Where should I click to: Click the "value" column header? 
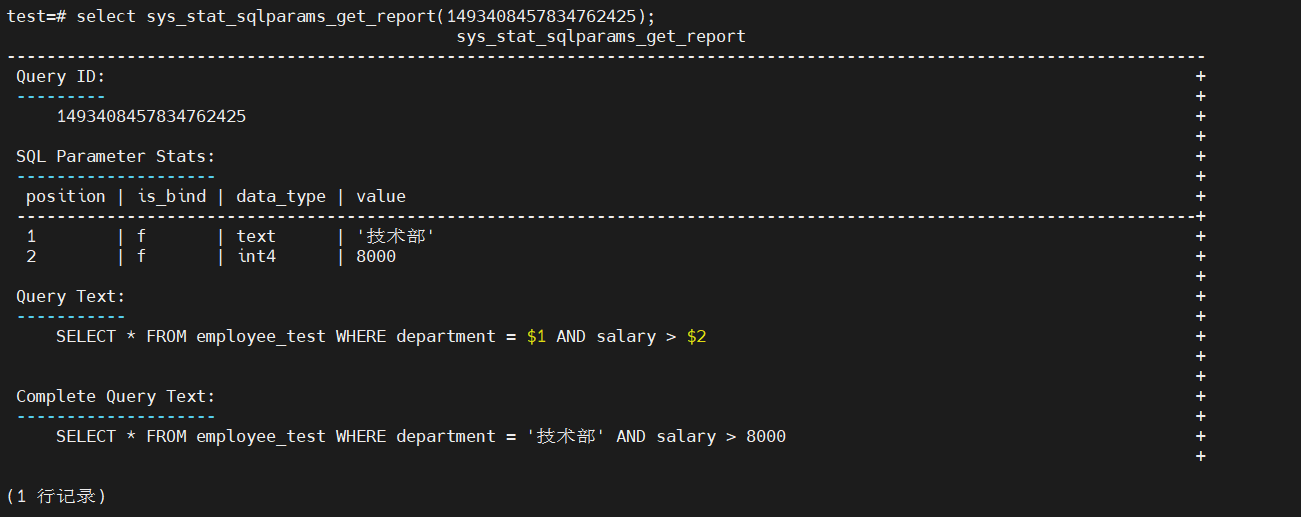[381, 196]
